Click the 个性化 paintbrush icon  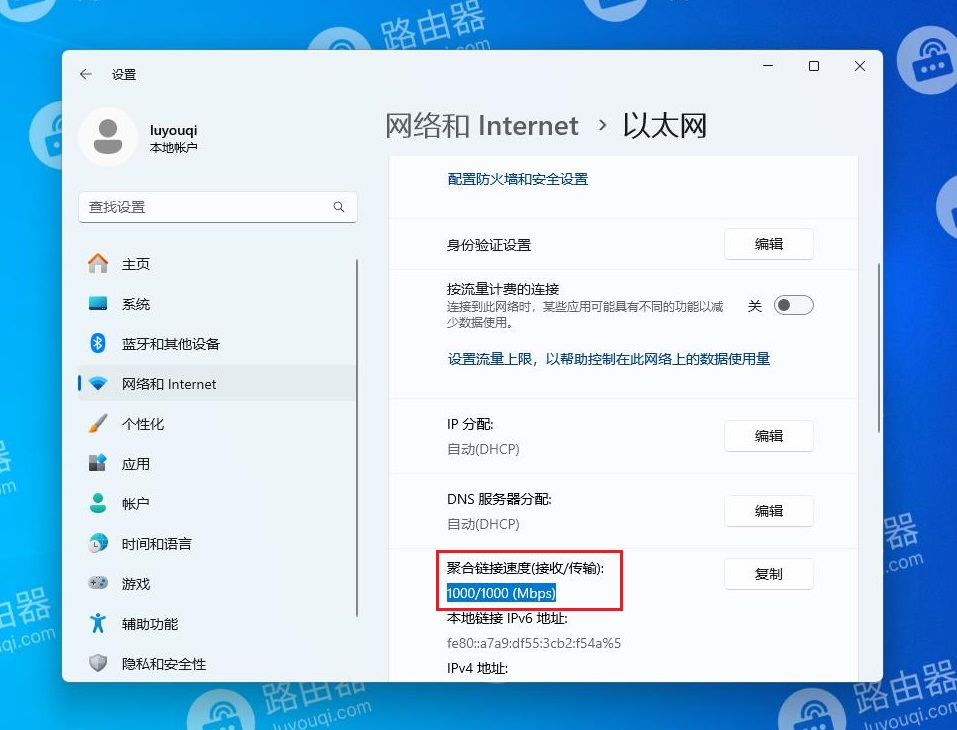point(98,423)
